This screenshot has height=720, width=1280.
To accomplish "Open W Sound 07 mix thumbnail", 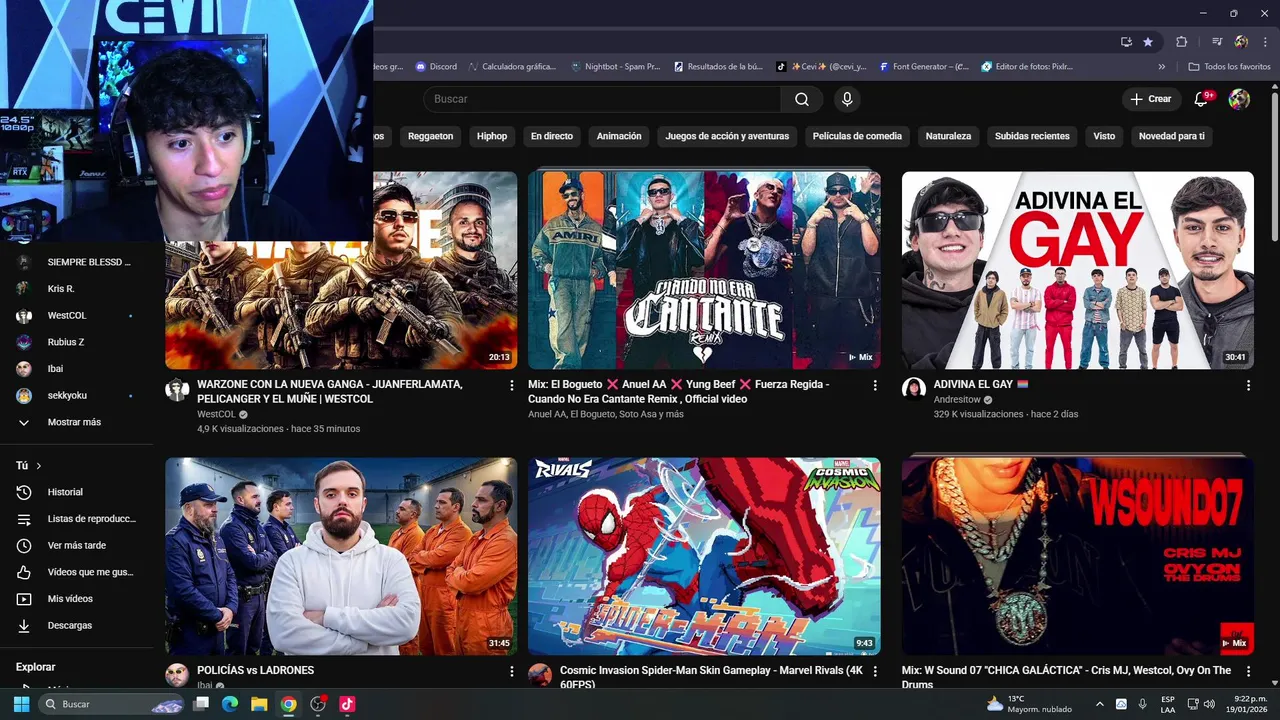I will pos(1077,556).
